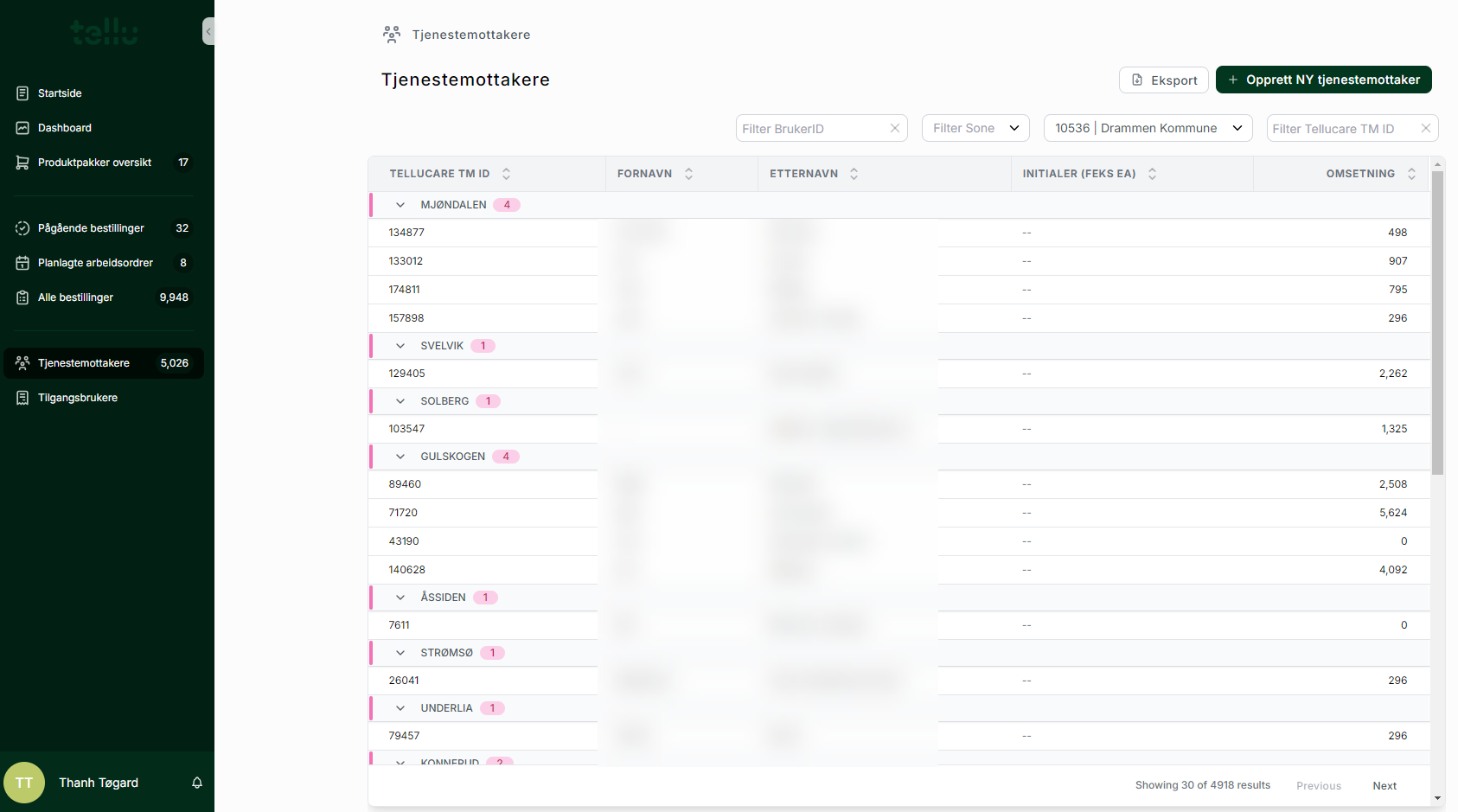Collapse the GULSKOGEN group
1458x812 pixels.
[400, 457]
